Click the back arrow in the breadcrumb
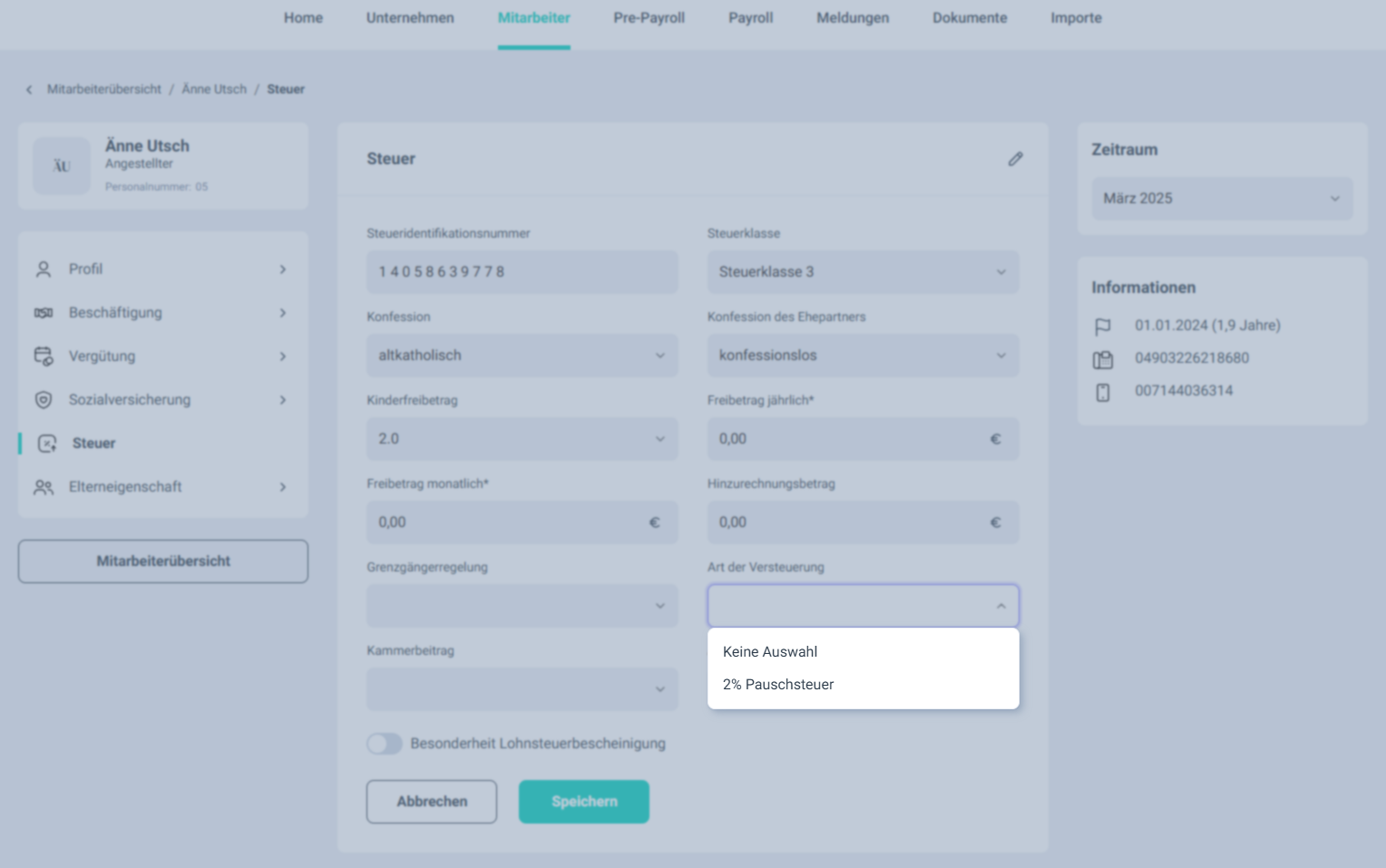 pos(29,90)
